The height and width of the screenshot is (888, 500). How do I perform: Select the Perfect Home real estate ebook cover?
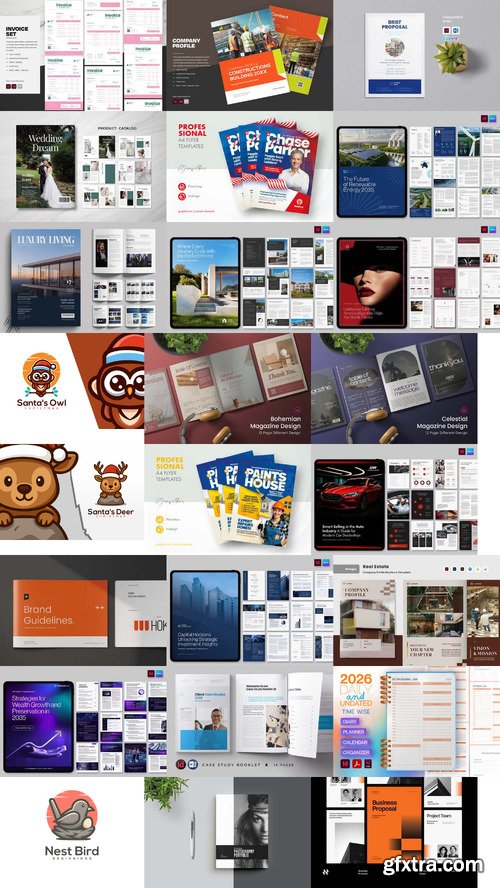coord(205,283)
